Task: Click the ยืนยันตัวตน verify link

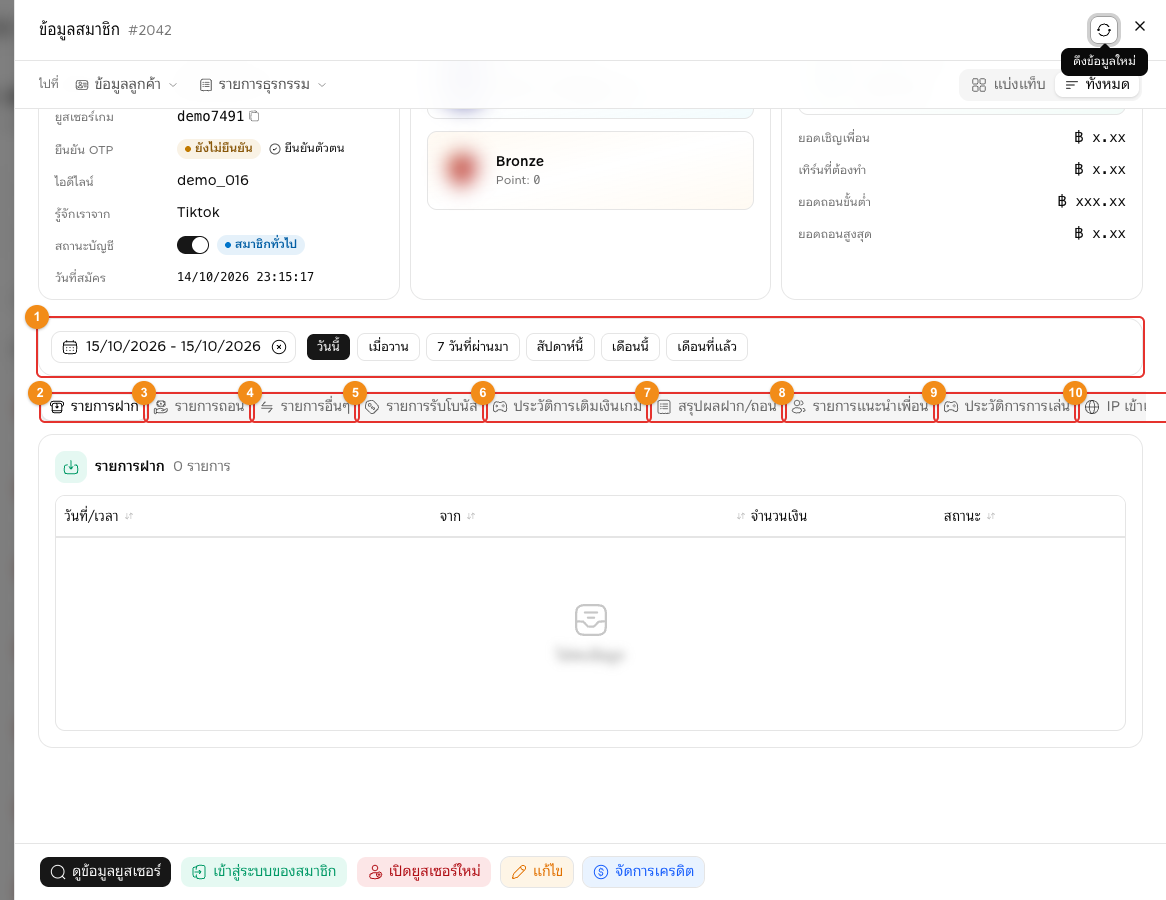Action: coord(306,149)
